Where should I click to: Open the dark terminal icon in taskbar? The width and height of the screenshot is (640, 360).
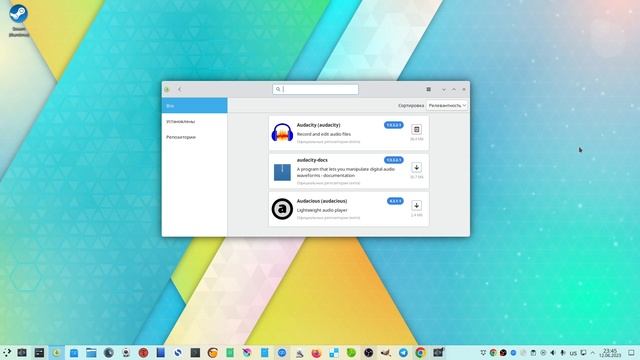tap(195, 352)
